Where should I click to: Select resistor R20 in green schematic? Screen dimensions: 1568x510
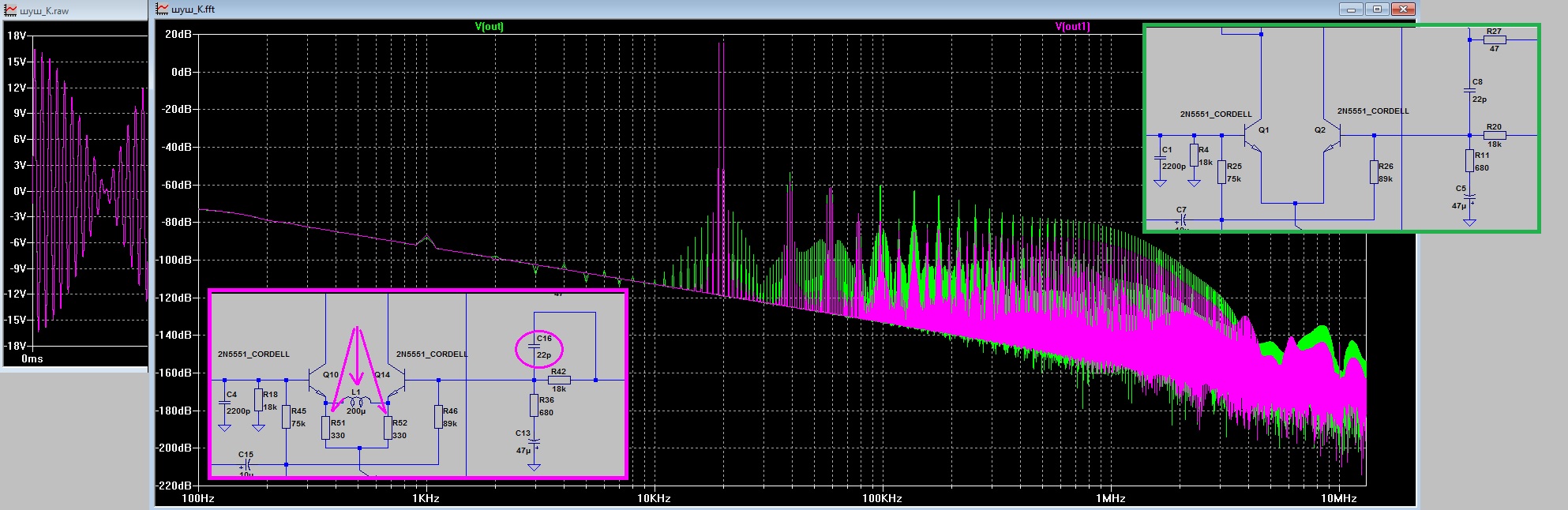coord(1494,135)
